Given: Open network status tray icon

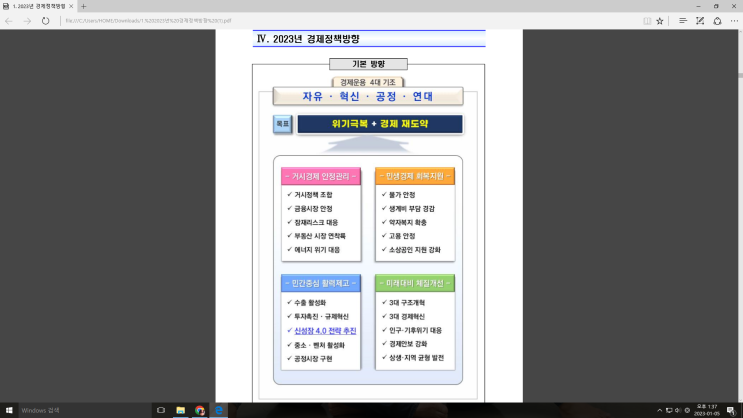Looking at the screenshot, I should pyautogui.click(x=669, y=410).
